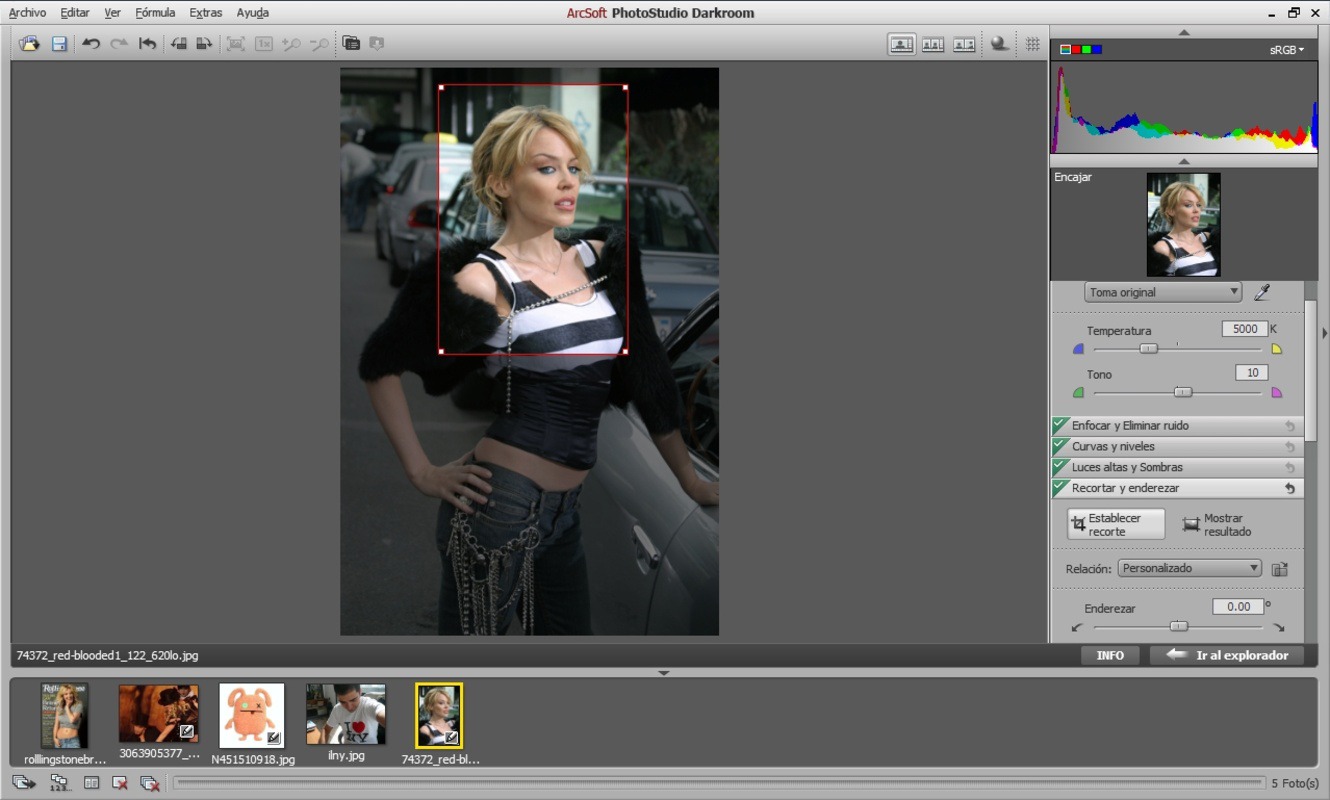Click the Establecer recorte button
The height and width of the screenshot is (800, 1330).
(1116, 525)
